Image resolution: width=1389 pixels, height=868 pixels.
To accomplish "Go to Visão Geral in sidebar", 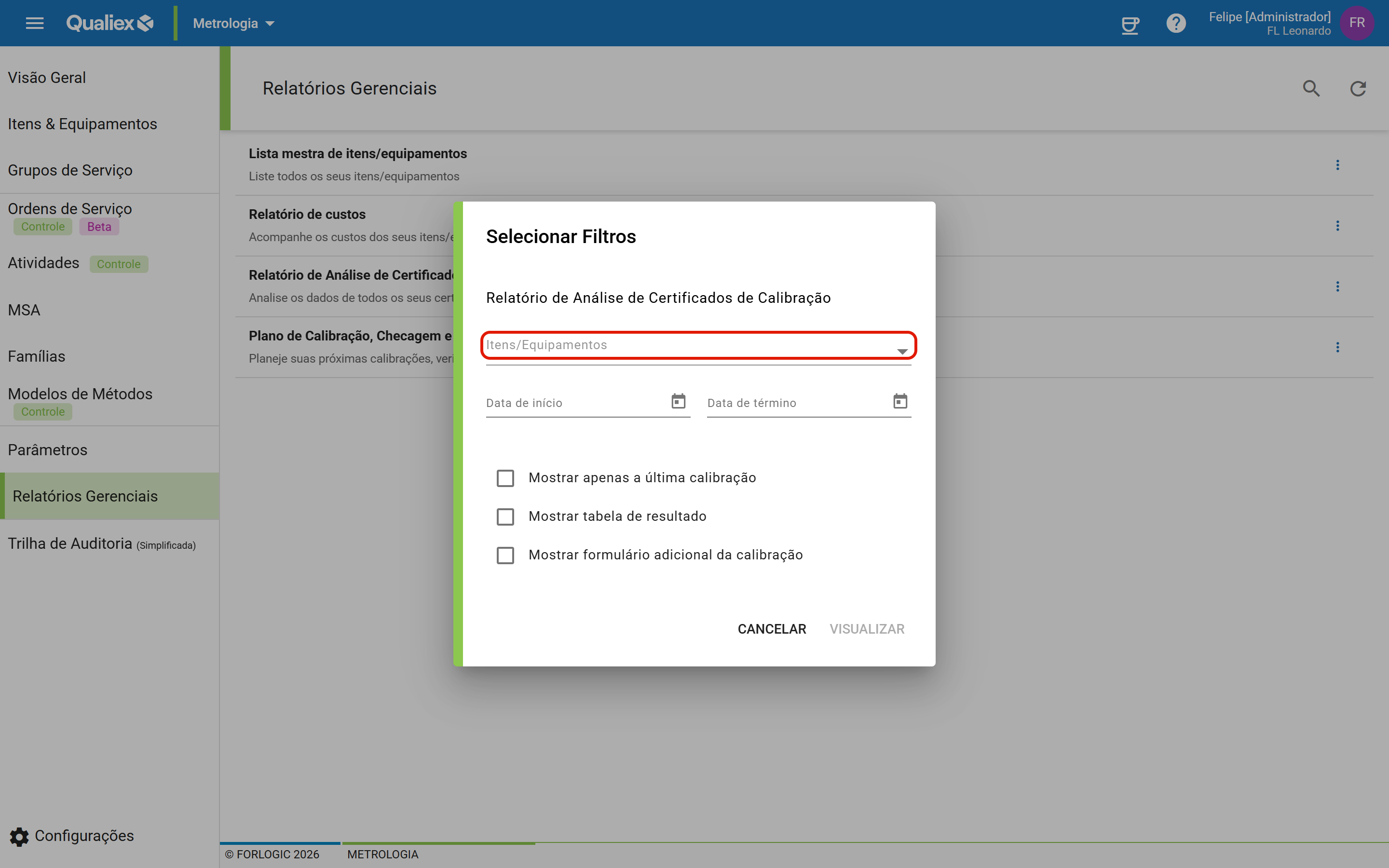I will pos(109,78).
